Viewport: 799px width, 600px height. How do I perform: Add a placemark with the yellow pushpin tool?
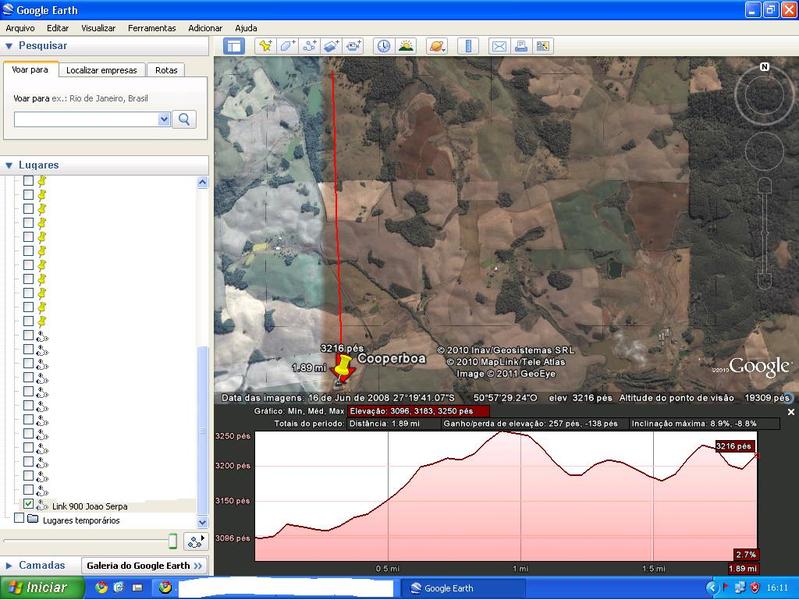pos(265,46)
